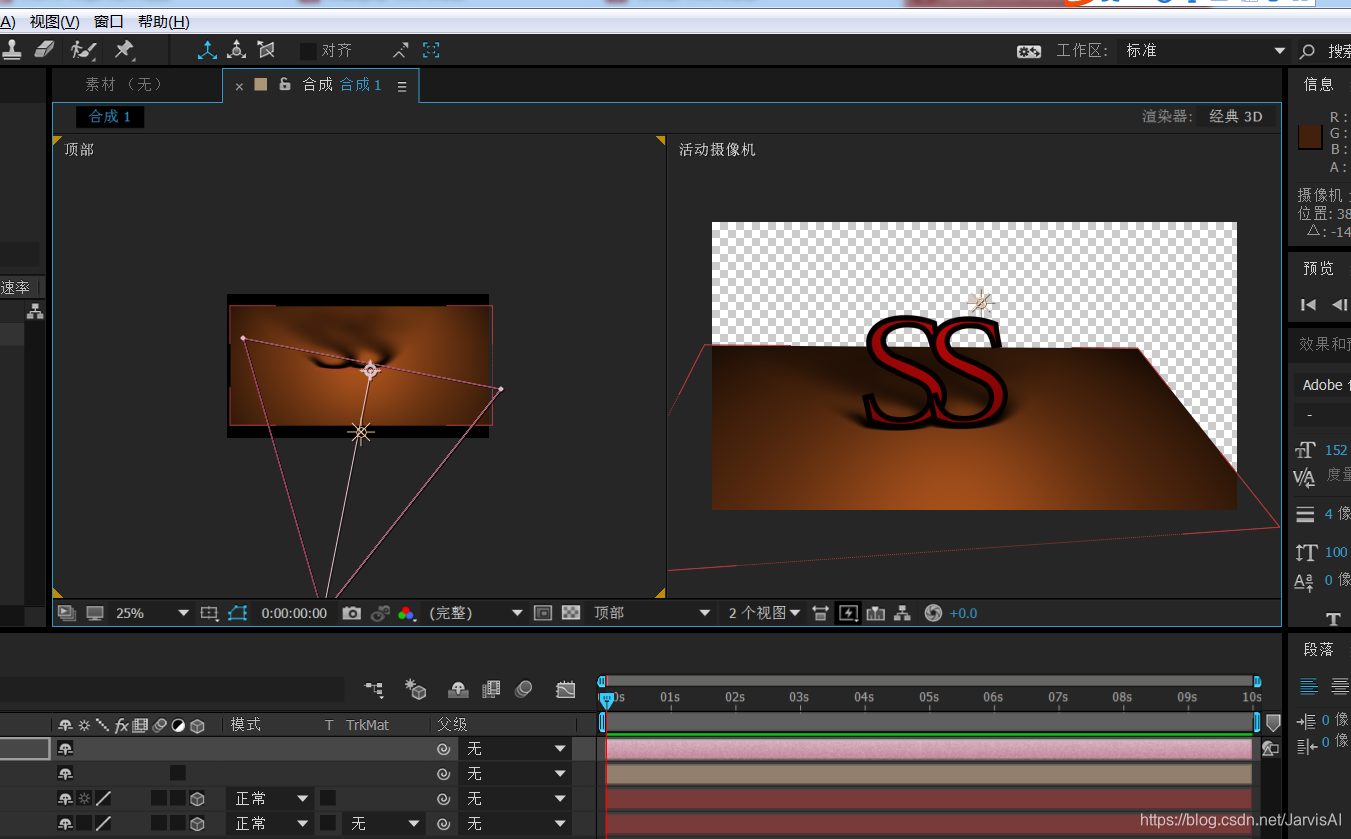Switch to View Axis mode
The image size is (1351, 839).
click(265, 49)
